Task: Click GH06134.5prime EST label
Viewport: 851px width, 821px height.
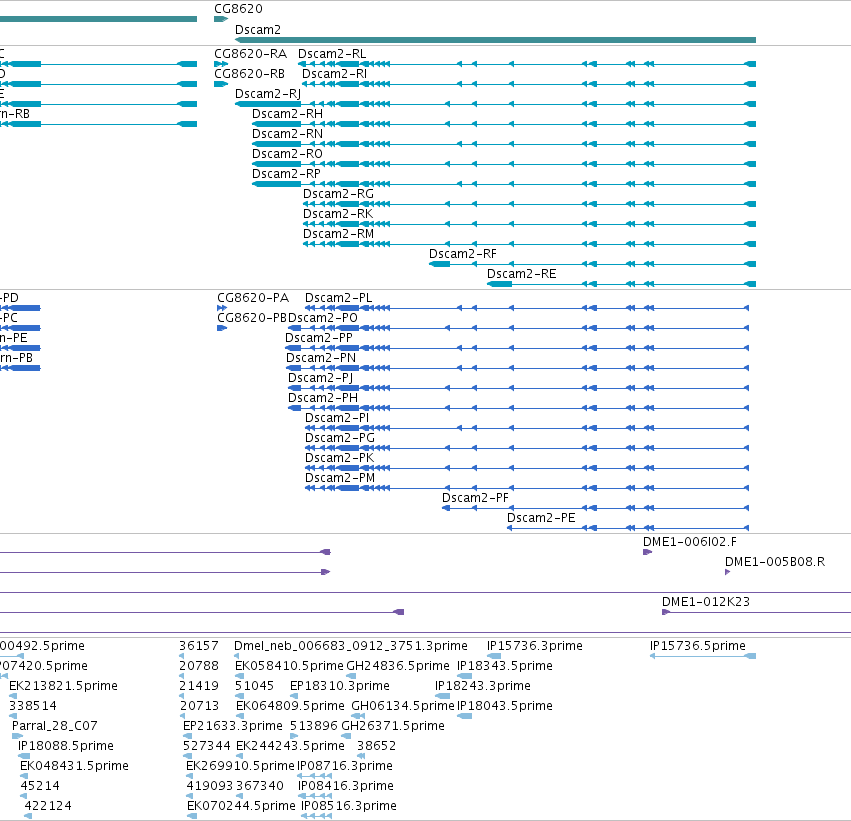Action: (403, 706)
